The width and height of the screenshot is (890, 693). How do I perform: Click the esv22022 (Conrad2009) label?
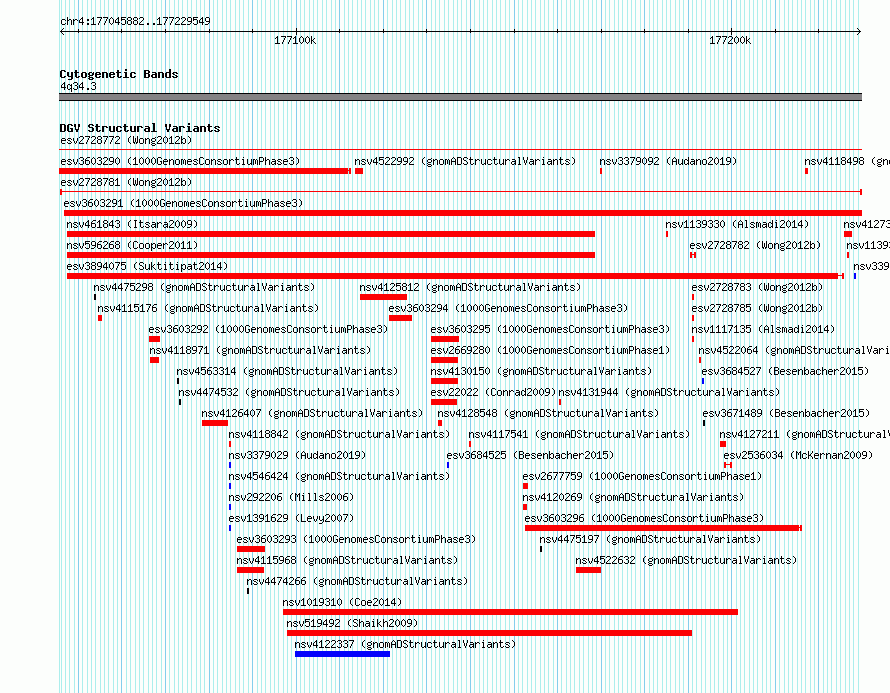(x=493, y=392)
